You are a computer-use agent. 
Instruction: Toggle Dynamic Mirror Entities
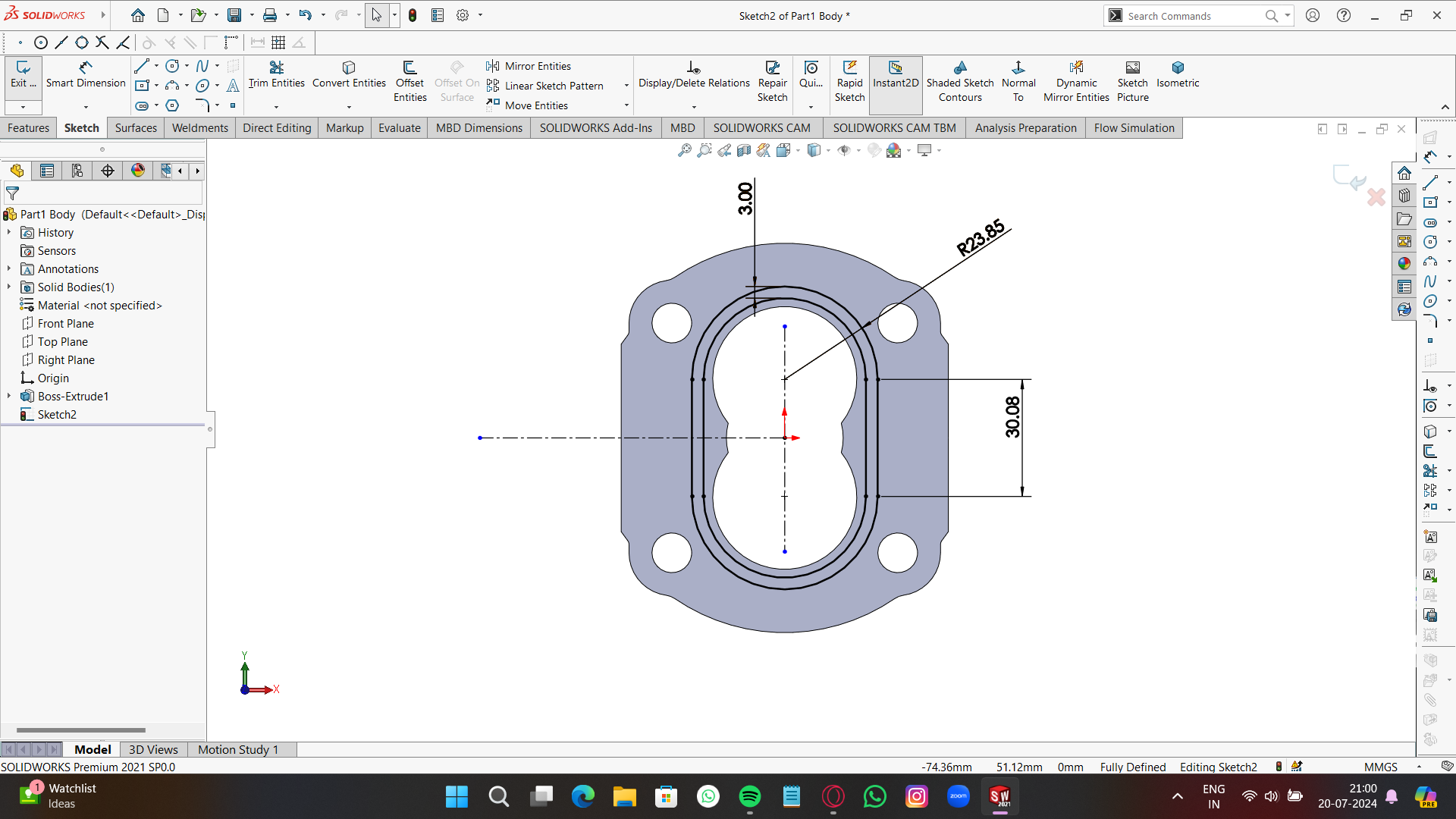click(1076, 81)
